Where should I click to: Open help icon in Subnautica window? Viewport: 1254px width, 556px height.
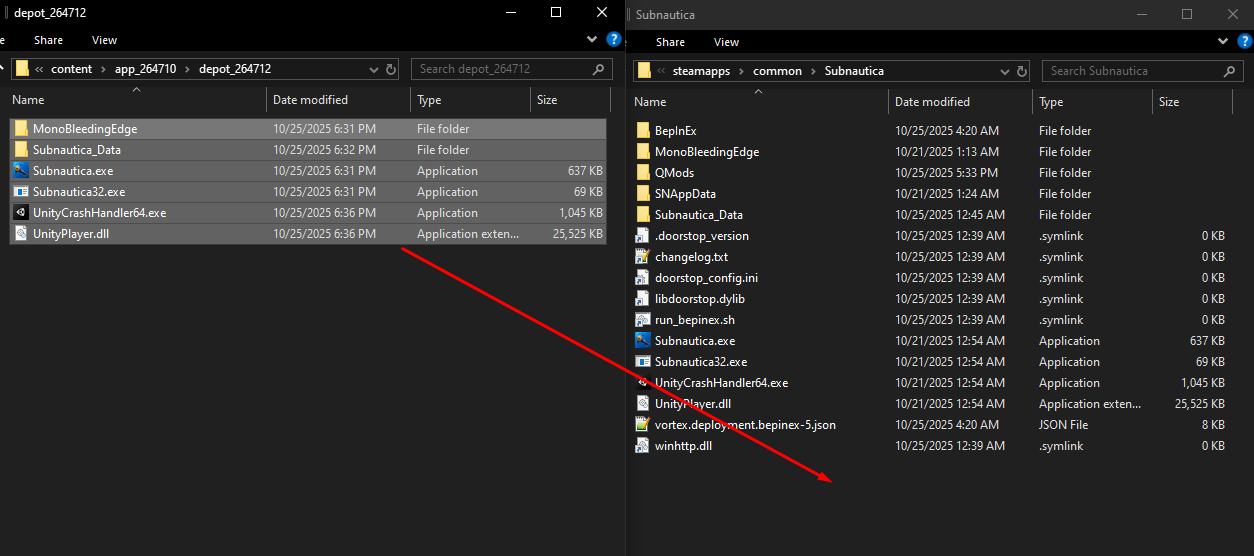[x=1243, y=42]
